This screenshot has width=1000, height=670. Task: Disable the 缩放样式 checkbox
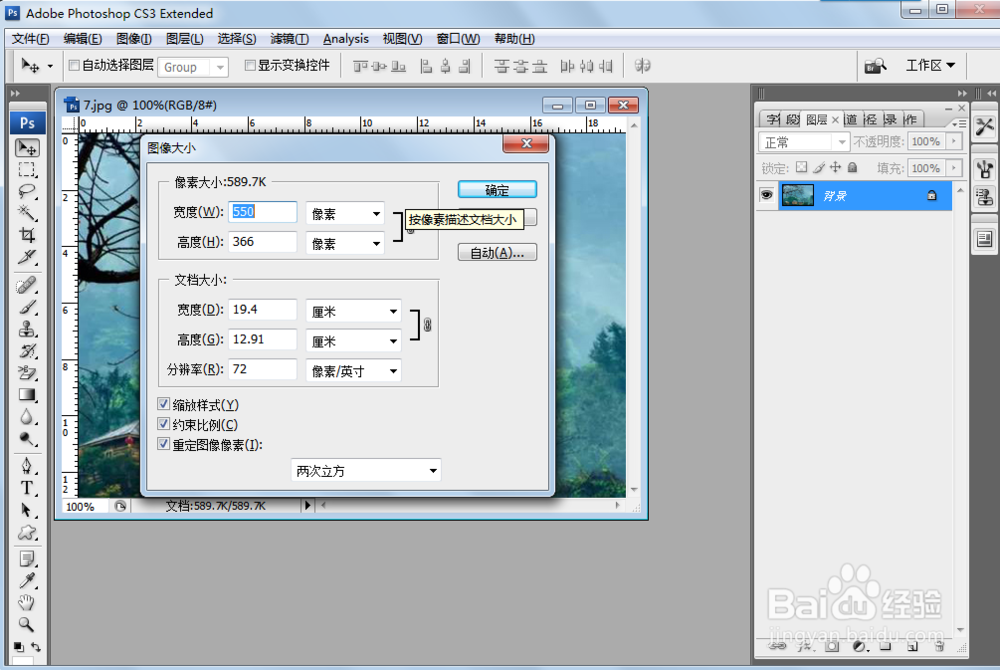[163, 404]
